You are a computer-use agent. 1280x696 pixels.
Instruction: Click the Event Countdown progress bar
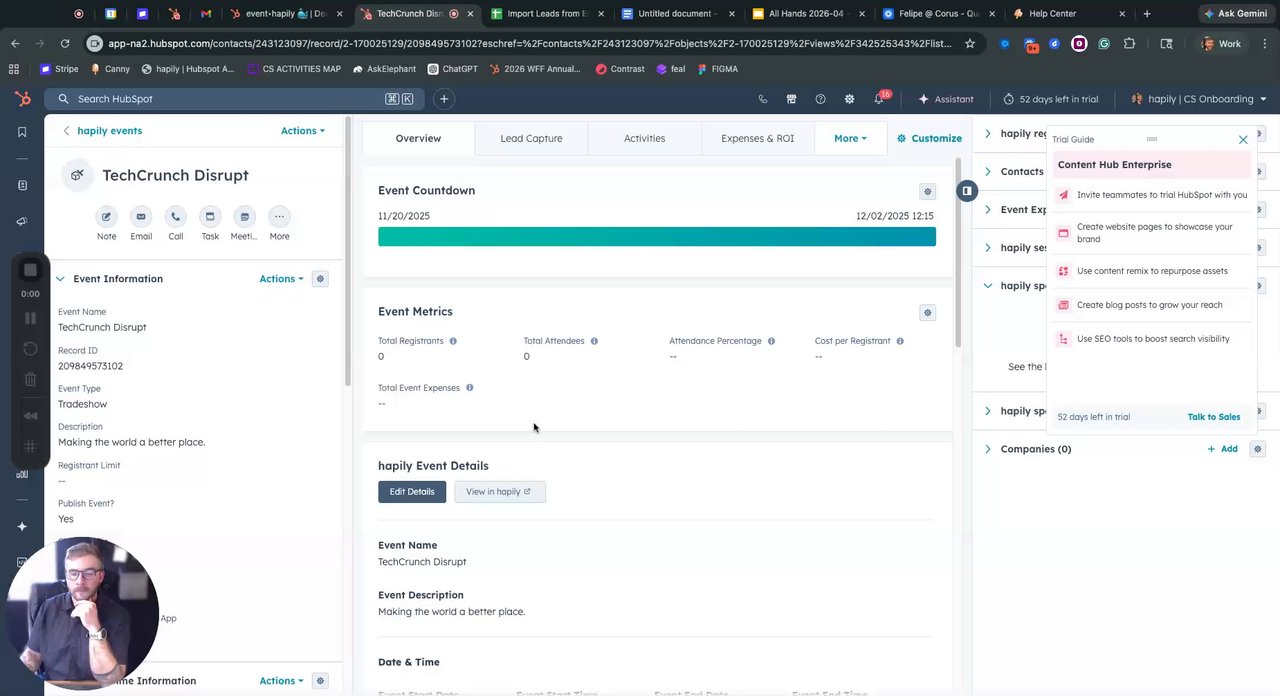(x=657, y=237)
